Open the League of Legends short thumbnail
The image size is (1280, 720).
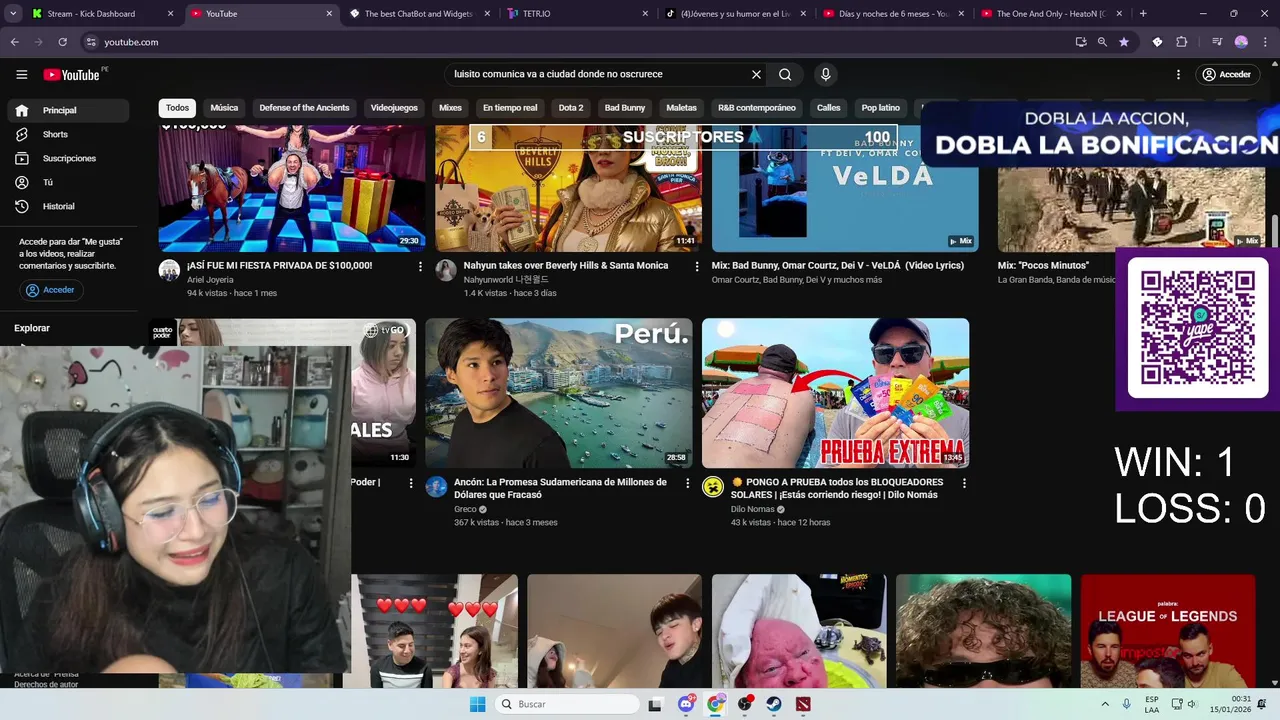pos(1168,630)
